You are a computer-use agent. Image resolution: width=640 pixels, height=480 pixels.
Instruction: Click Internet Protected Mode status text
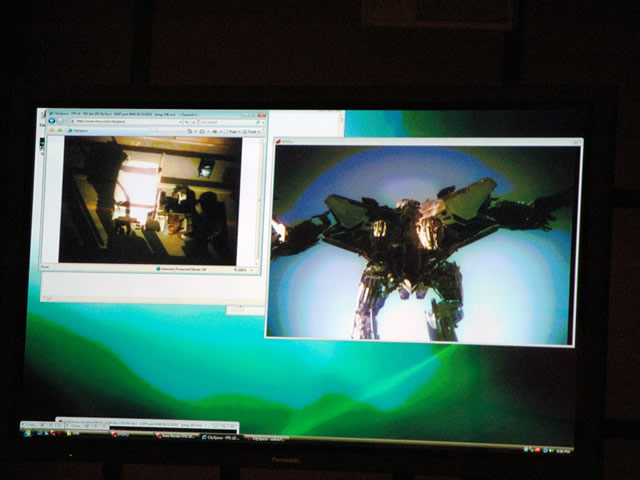click(183, 269)
